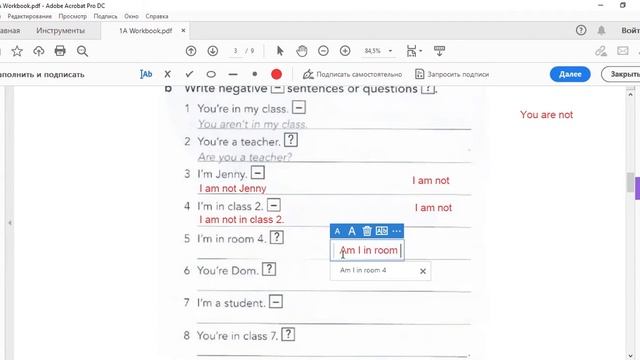This screenshot has width=640, height=360.
Task: Open the search magnifier tool
Action: pos(82,51)
